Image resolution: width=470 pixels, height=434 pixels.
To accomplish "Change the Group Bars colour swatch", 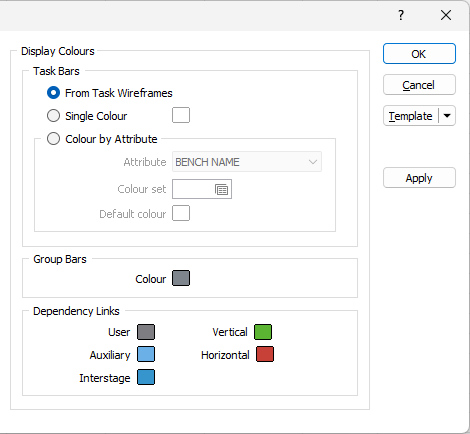I will (181, 278).
